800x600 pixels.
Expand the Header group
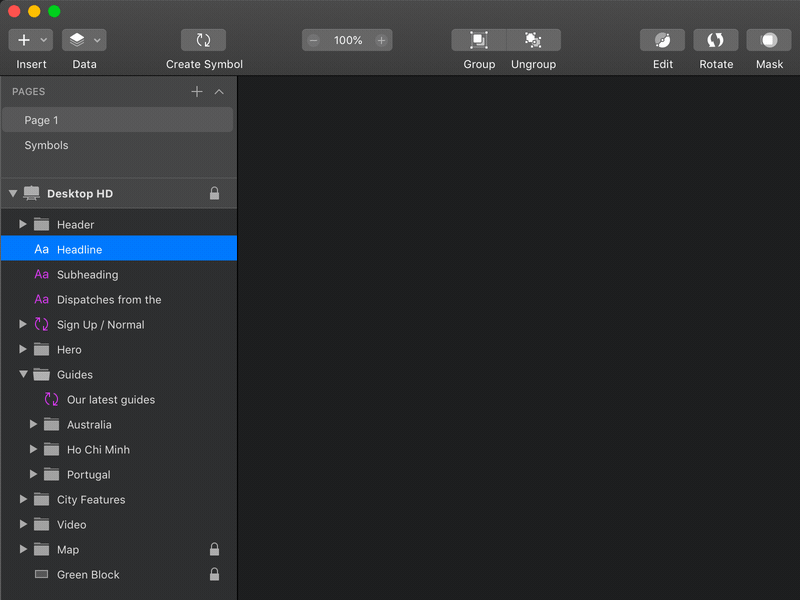(x=22, y=224)
